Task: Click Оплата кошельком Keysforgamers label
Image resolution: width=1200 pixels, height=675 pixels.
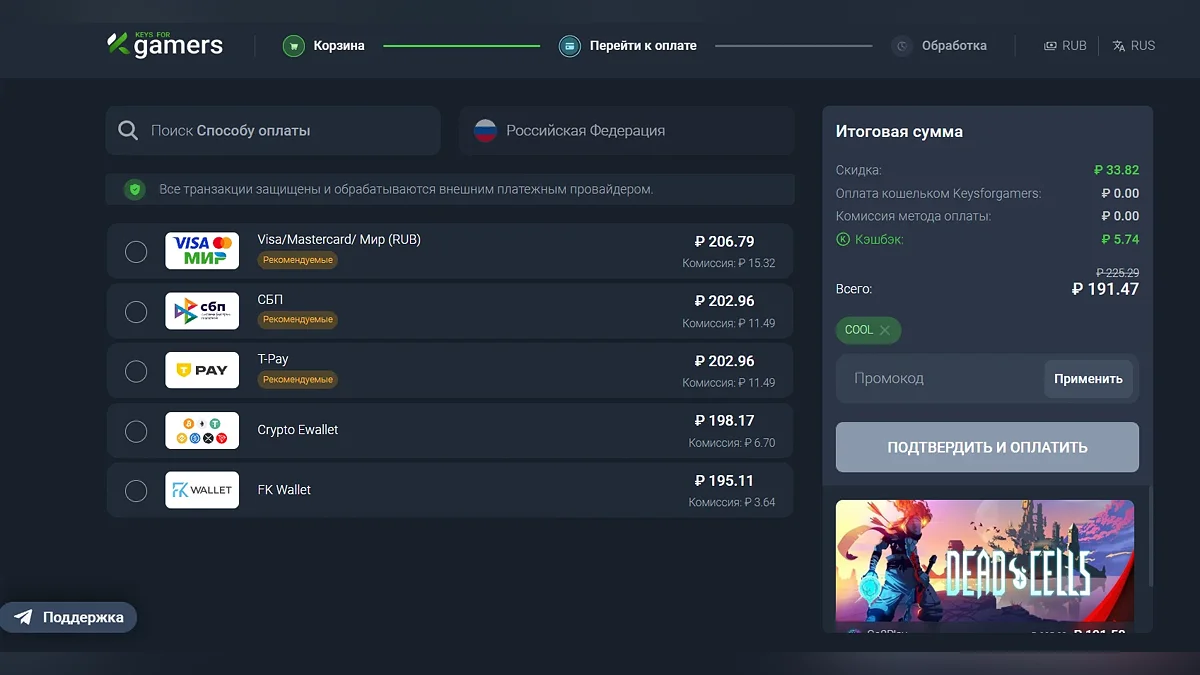Action: 938,194
